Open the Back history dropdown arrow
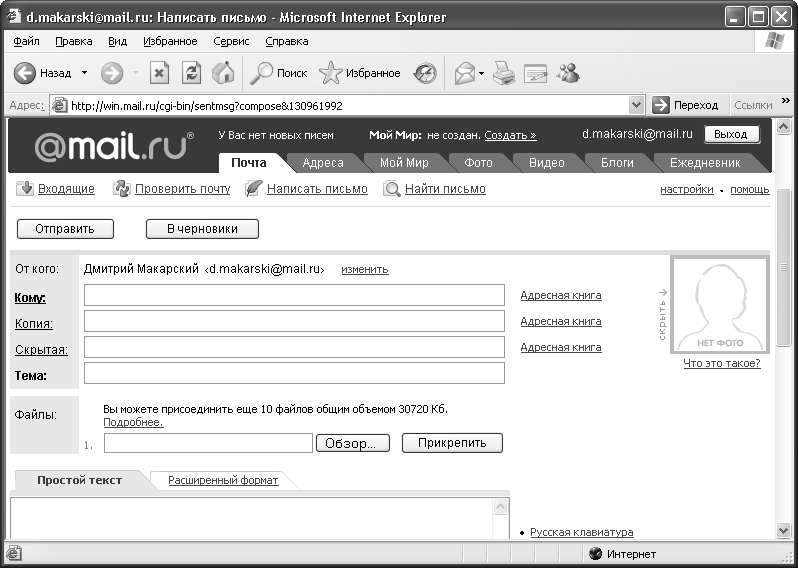 click(x=84, y=73)
